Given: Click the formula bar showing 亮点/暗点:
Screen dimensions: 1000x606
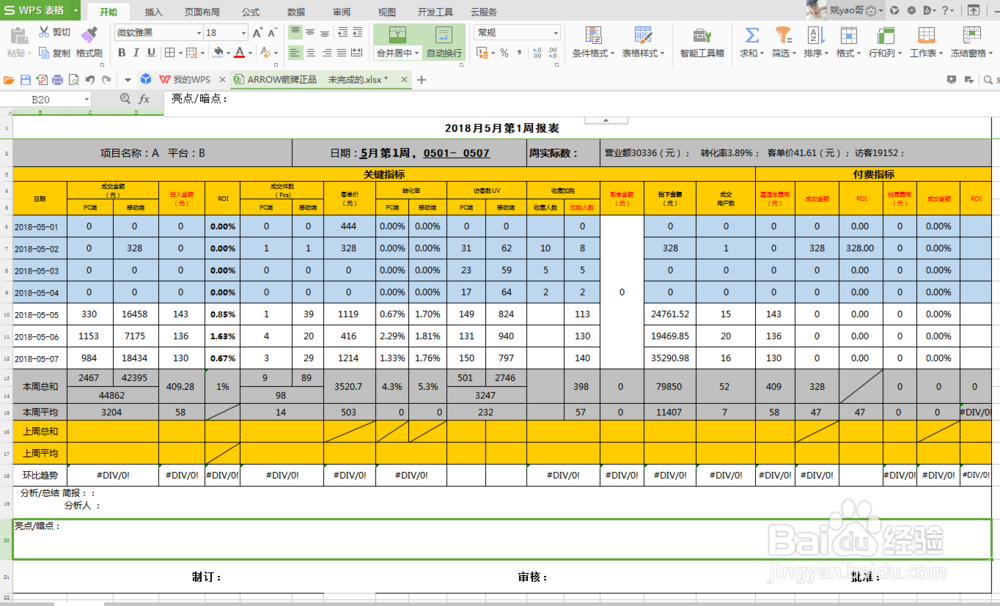Looking at the screenshot, I should [x=580, y=99].
